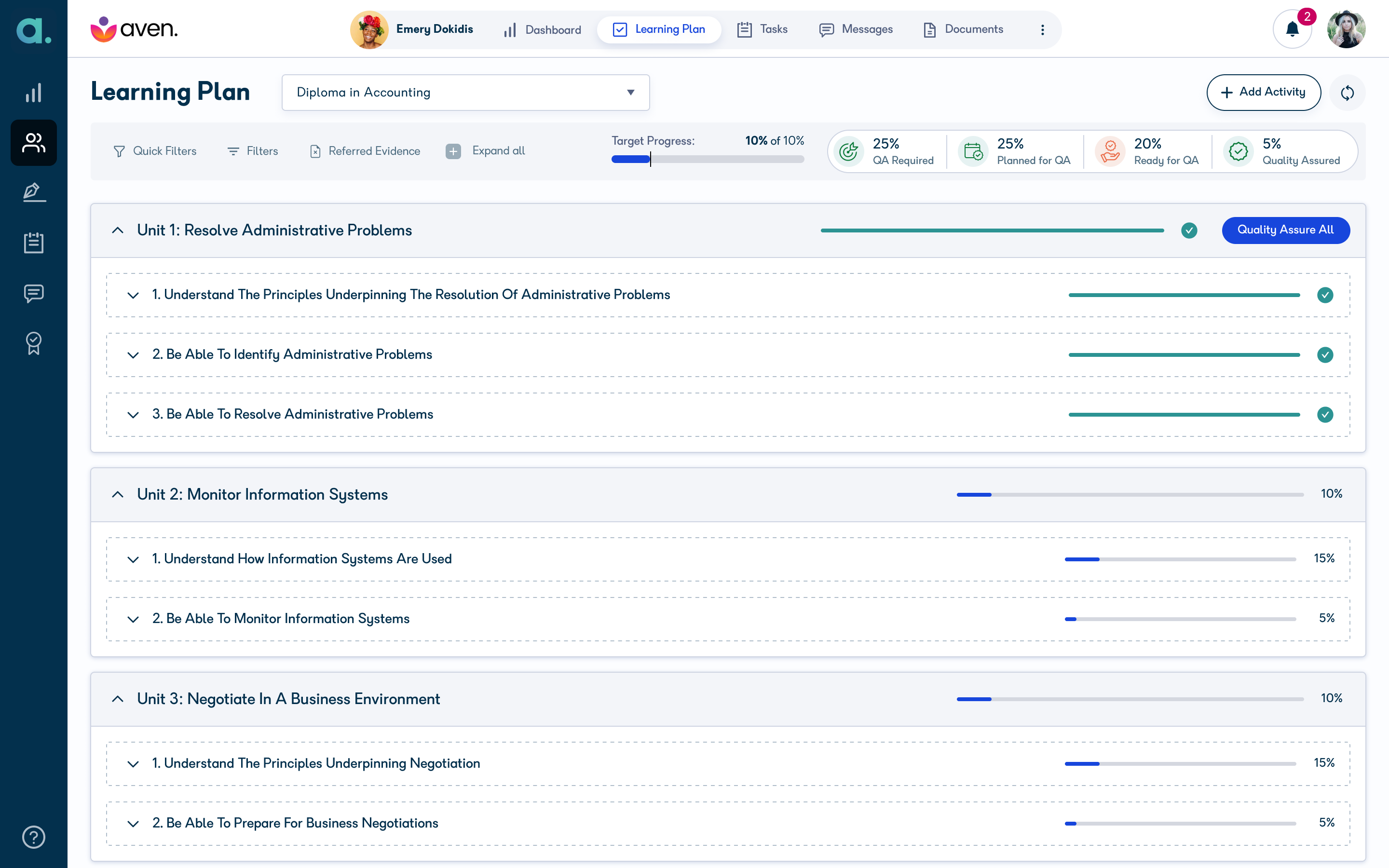Open the Diploma in Accounting dropdown
1389x868 pixels.
[465, 93]
